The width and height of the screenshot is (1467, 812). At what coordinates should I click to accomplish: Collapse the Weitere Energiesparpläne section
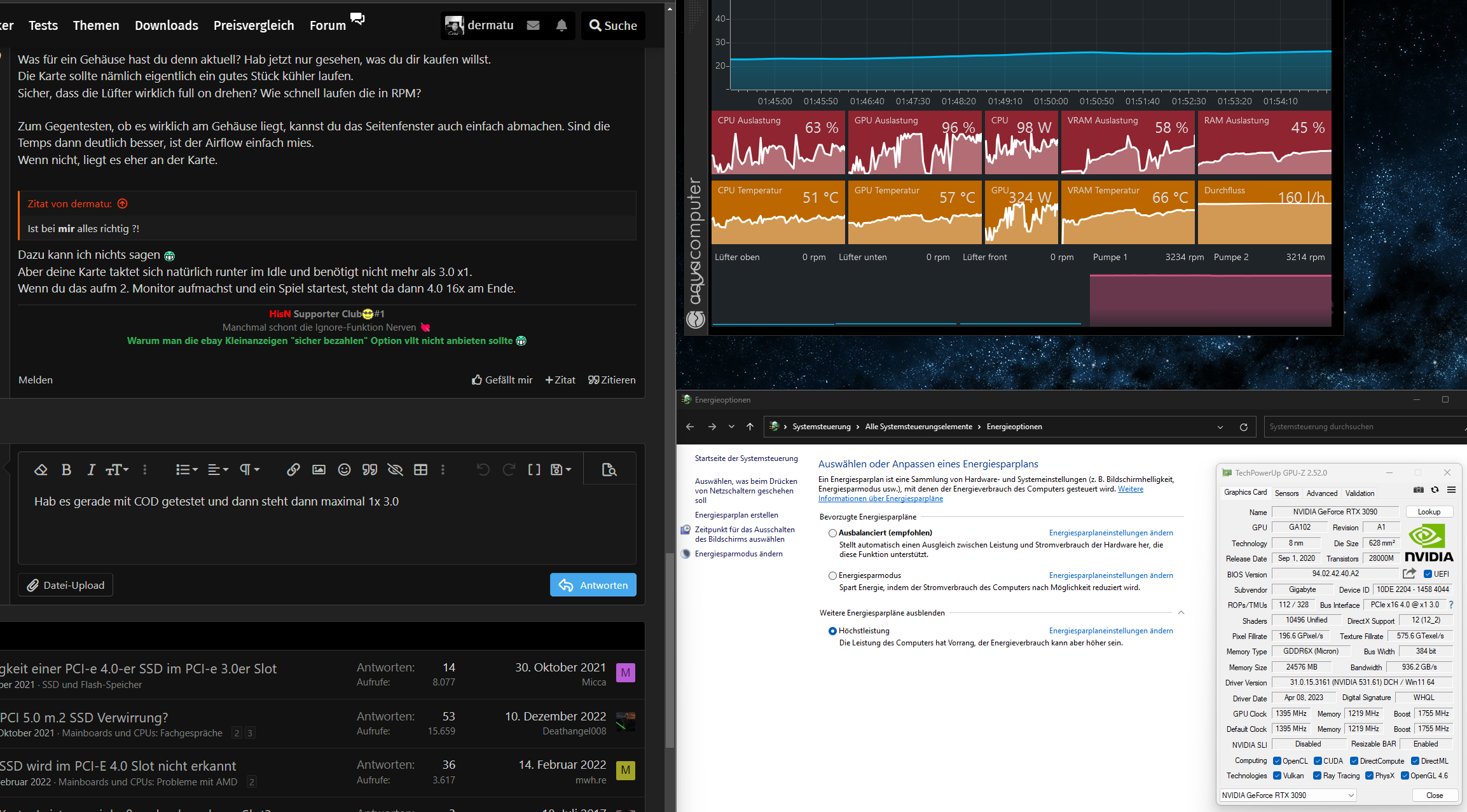pyautogui.click(x=1181, y=613)
